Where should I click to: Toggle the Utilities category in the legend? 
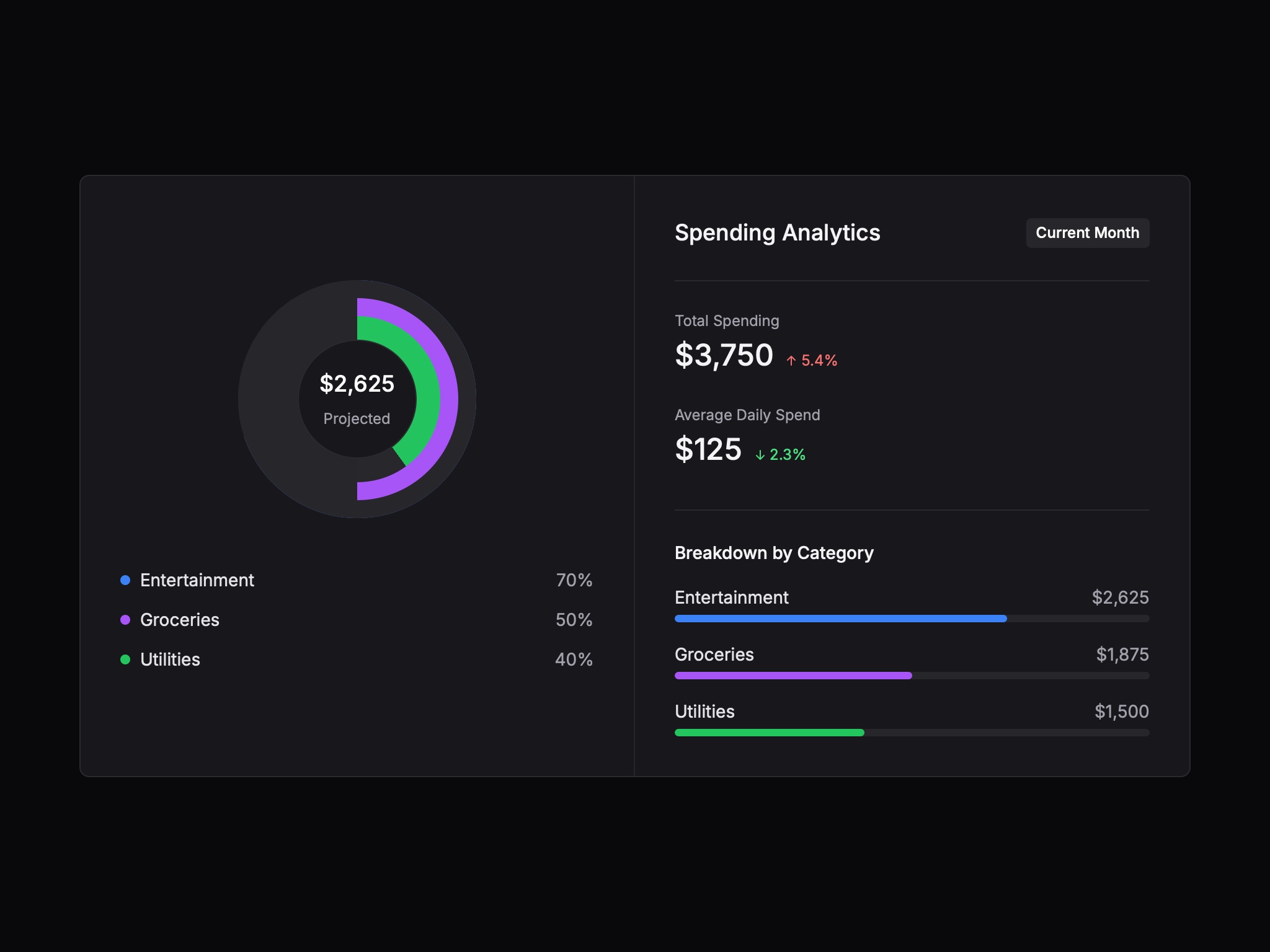[x=170, y=659]
